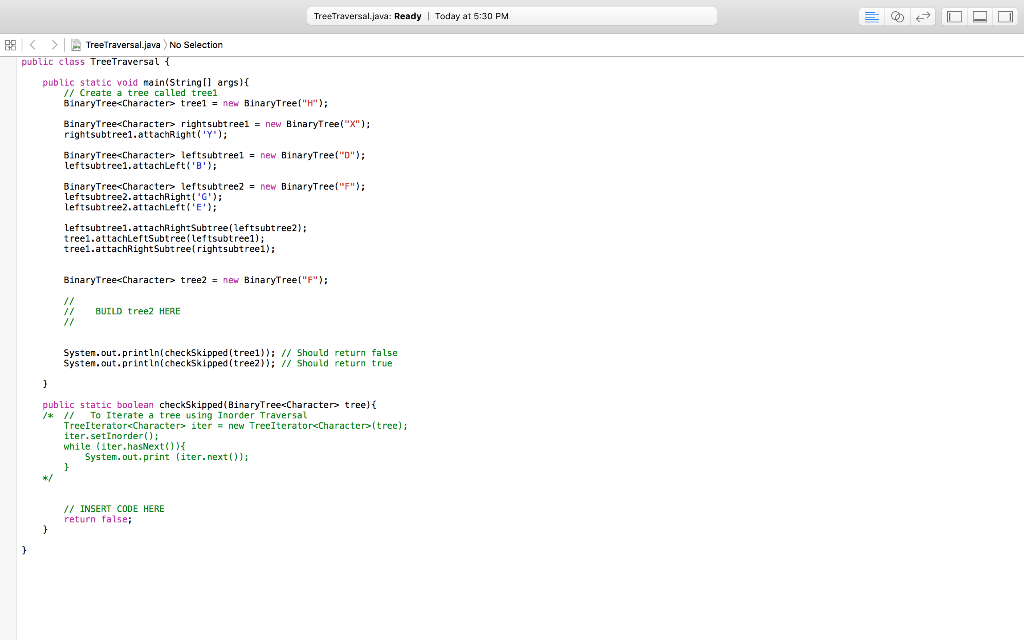
Task: Toggle the Inspector panel visibility
Action: [1005, 16]
